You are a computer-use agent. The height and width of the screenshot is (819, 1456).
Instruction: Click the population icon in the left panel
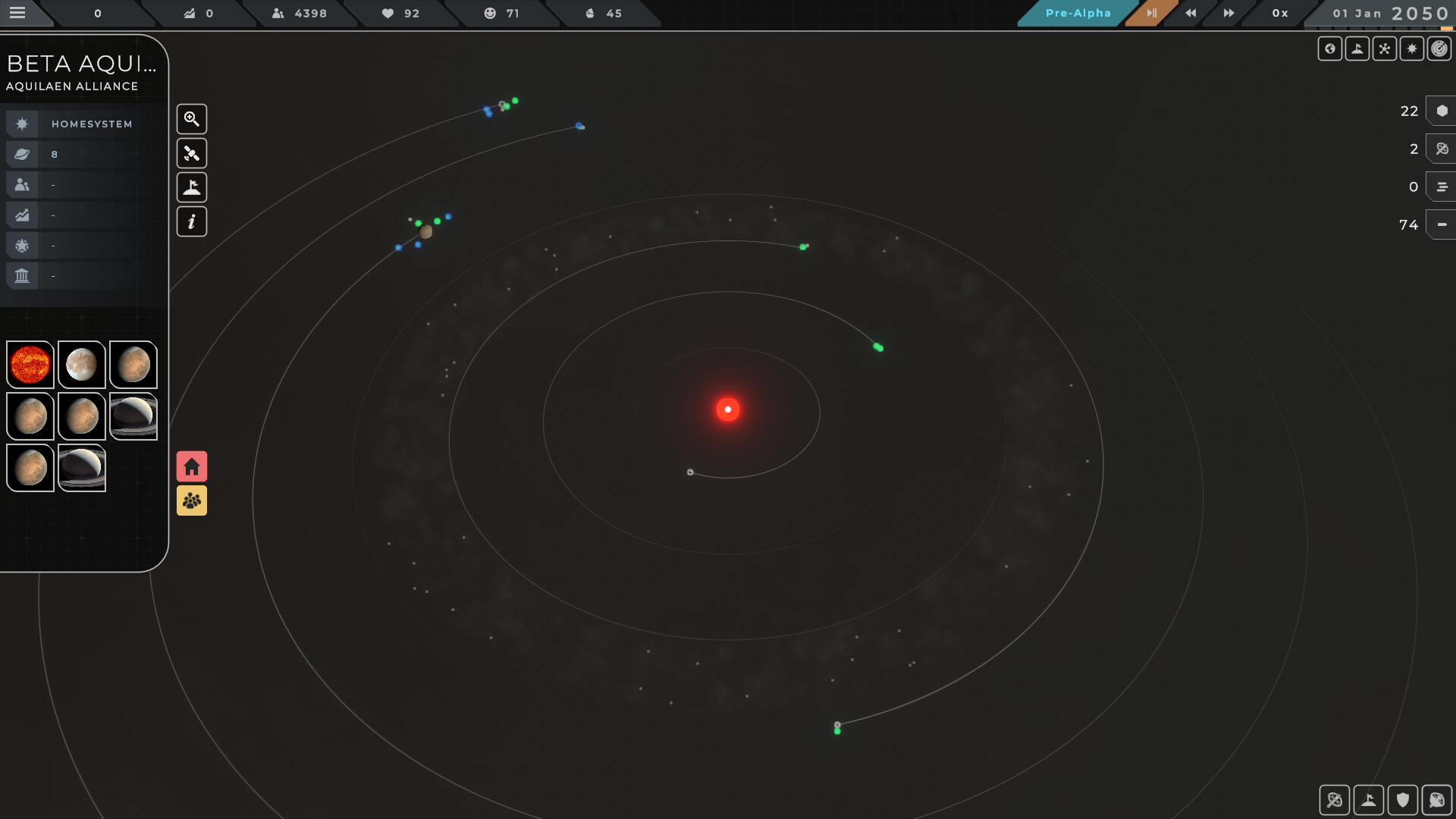(22, 184)
